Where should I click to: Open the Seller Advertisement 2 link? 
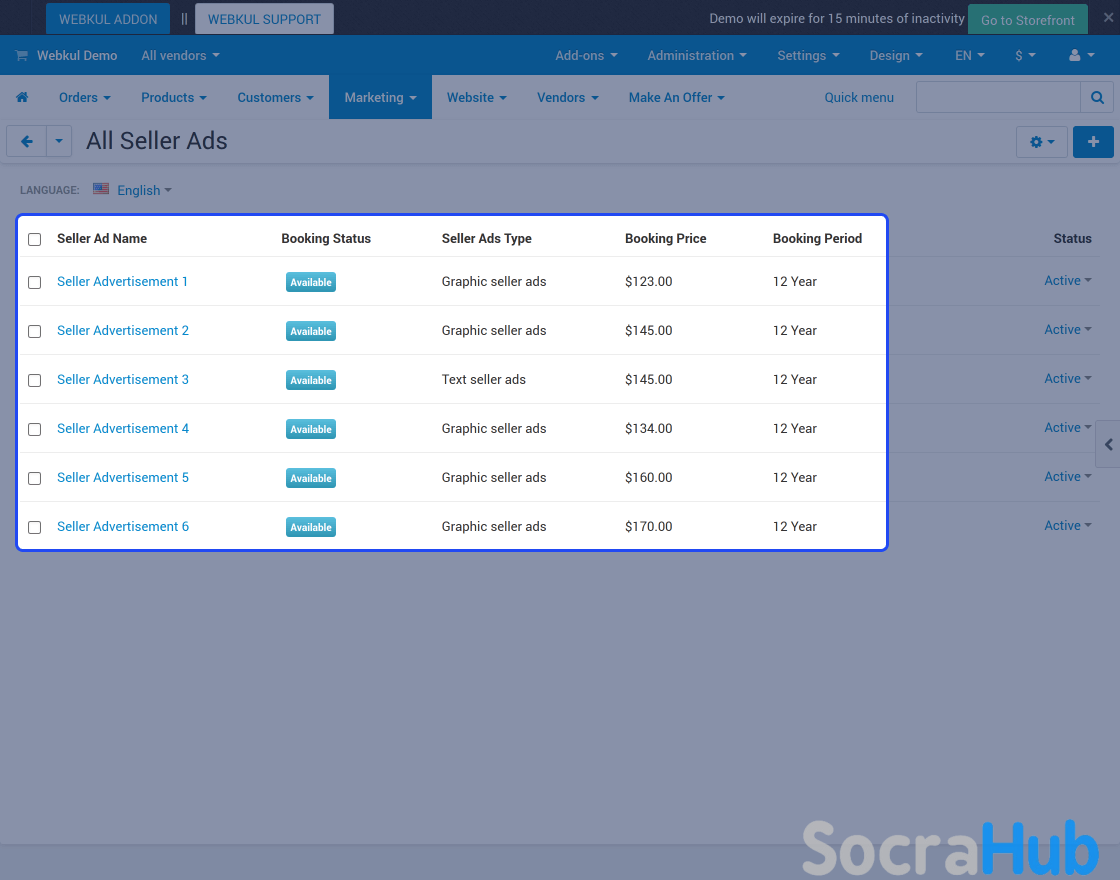point(123,331)
